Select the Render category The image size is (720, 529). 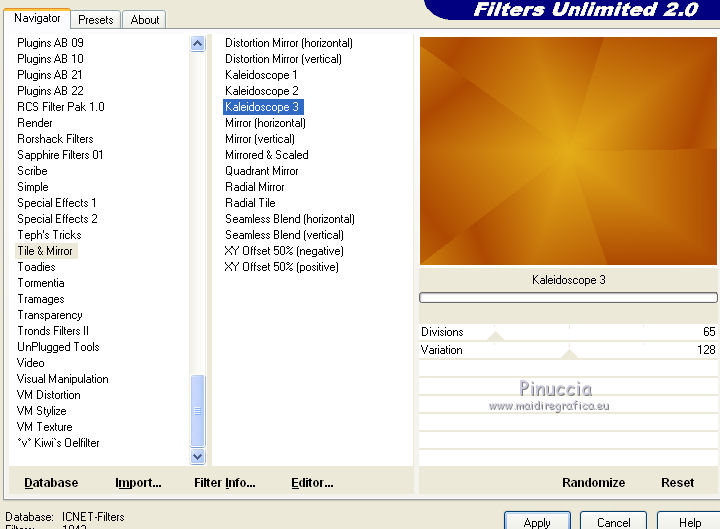point(35,123)
